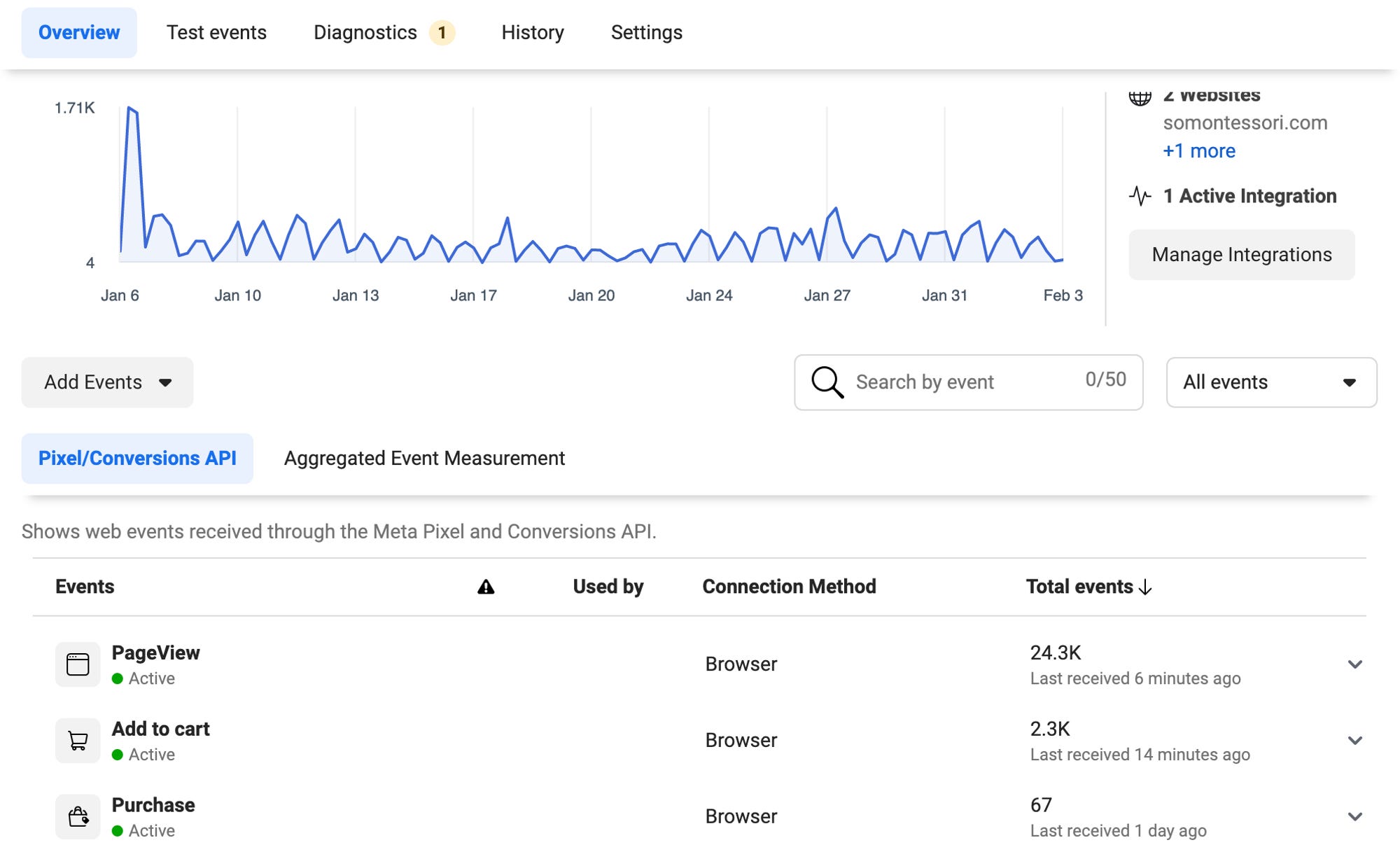Open the History tab
Image resolution: width=1400 pixels, height=859 pixels.
tap(532, 33)
